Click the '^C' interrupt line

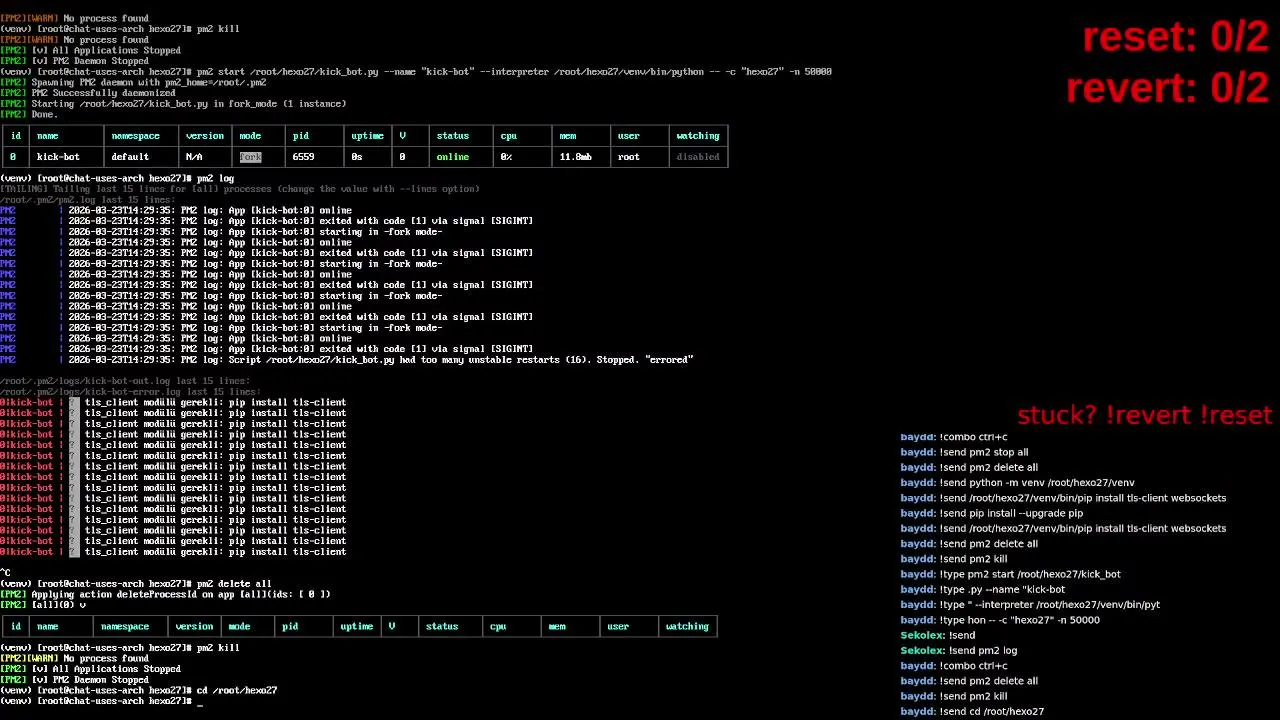click(x=5, y=573)
